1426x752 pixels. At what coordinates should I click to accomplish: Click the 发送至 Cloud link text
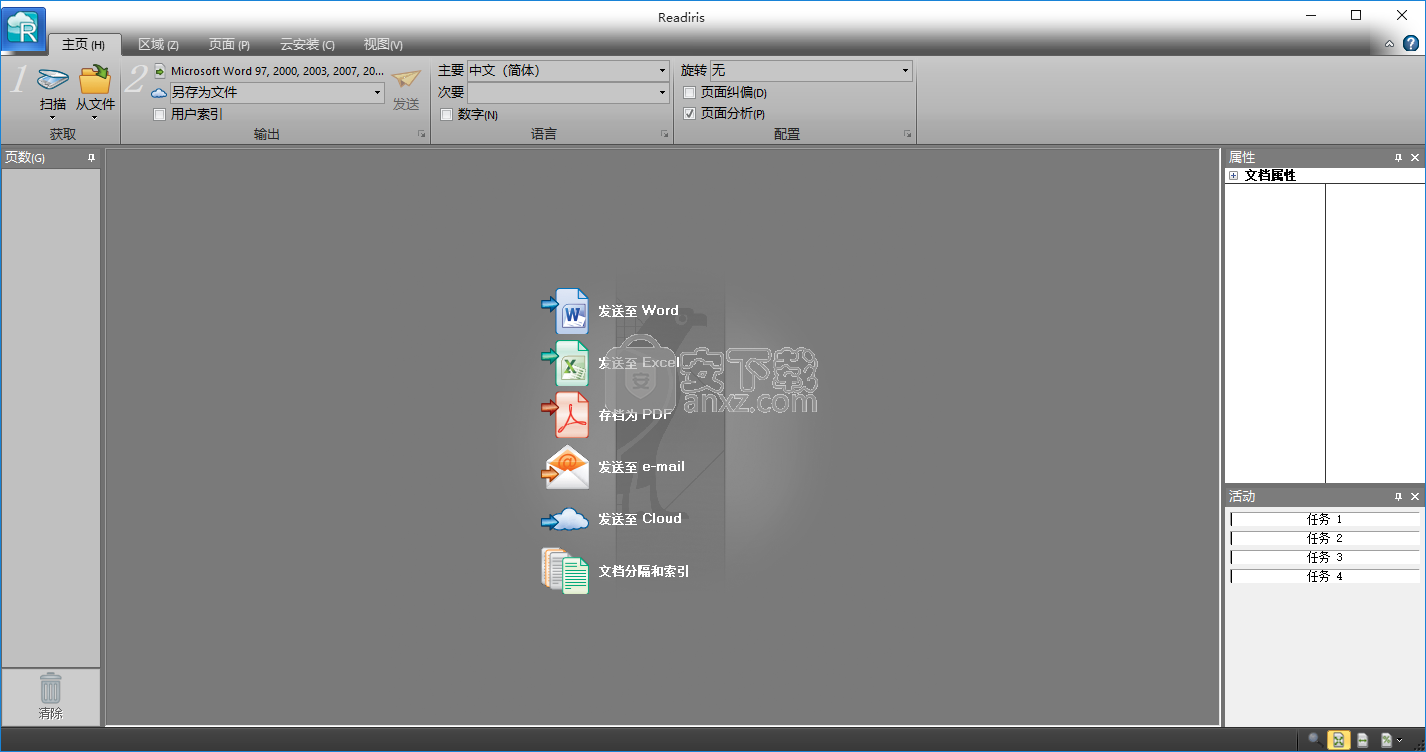(x=640, y=519)
